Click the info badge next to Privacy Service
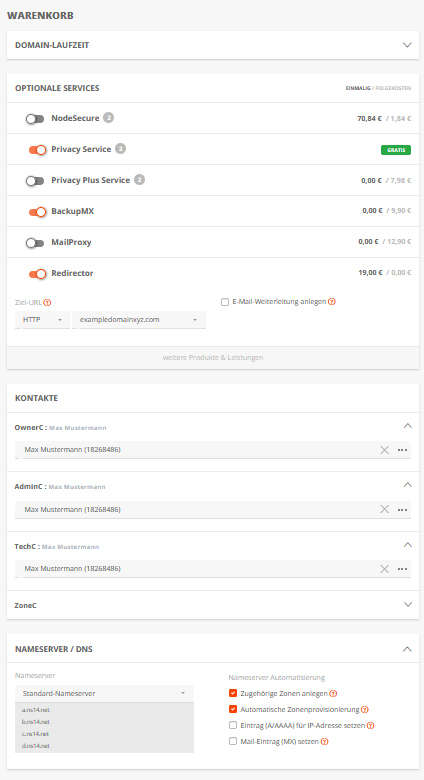Image resolution: width=424 pixels, height=780 pixels. pyautogui.click(x=120, y=149)
